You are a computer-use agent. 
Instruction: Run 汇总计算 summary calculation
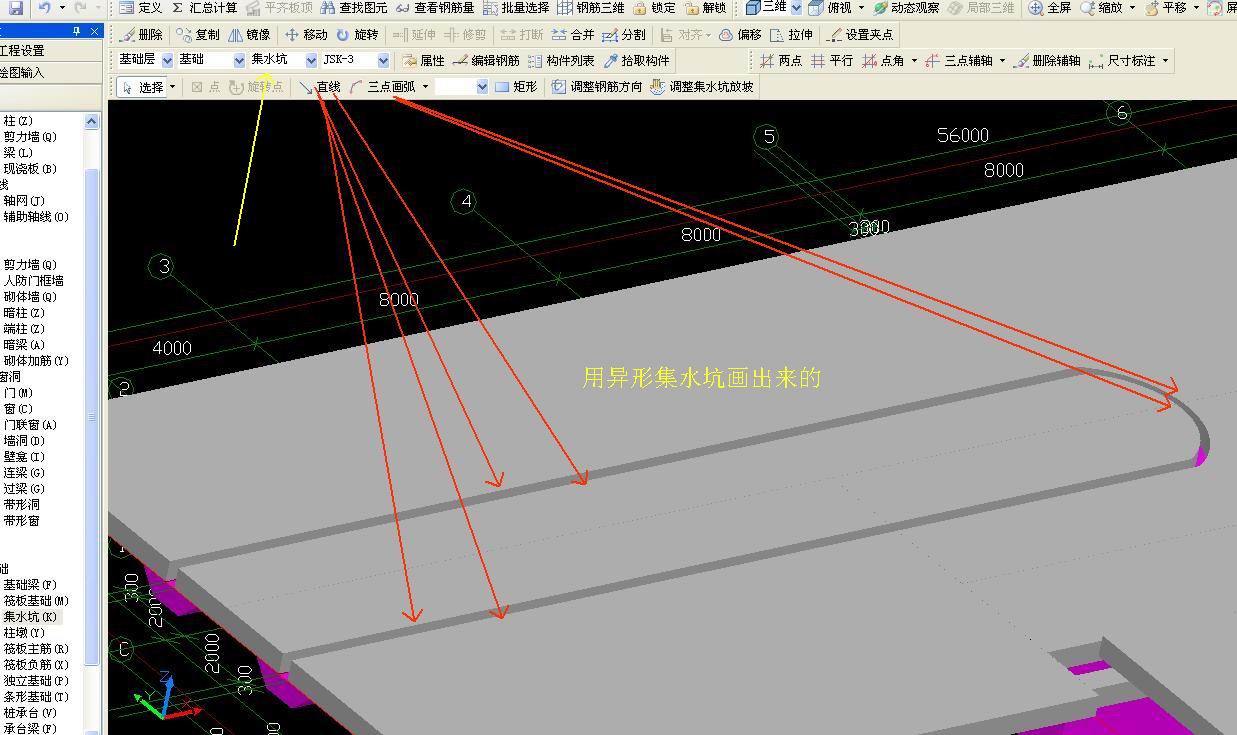pos(204,7)
